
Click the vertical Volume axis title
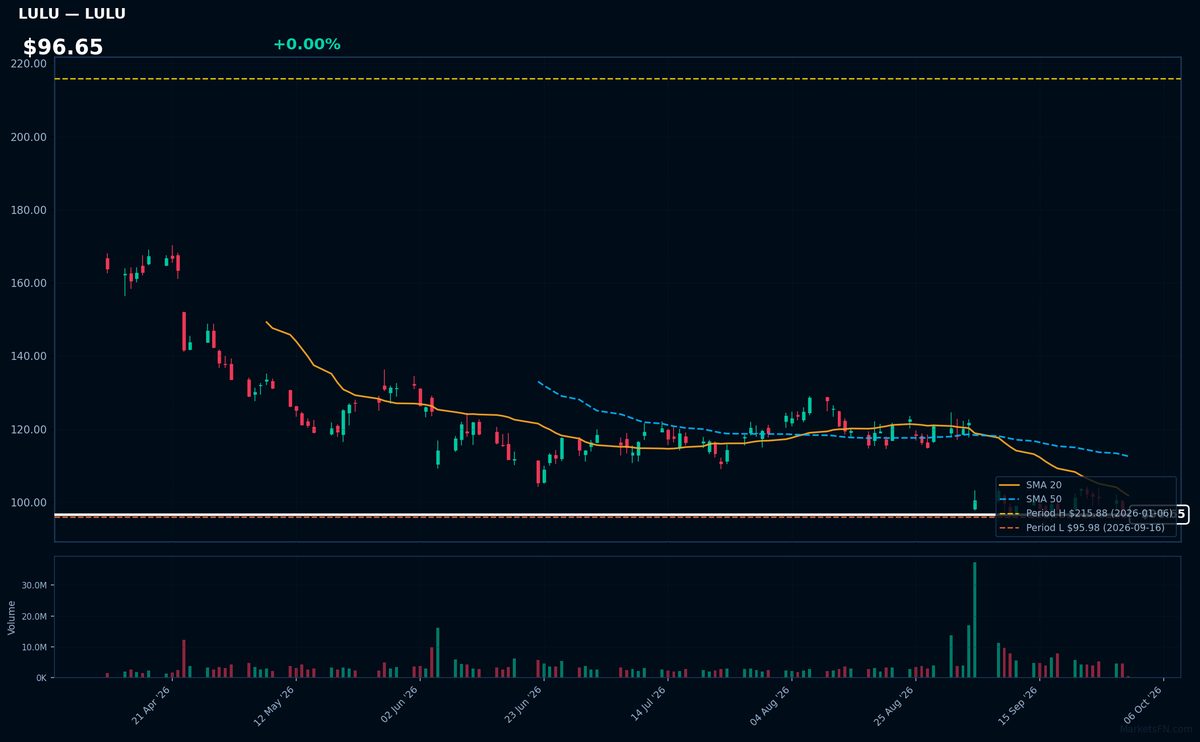12,617
